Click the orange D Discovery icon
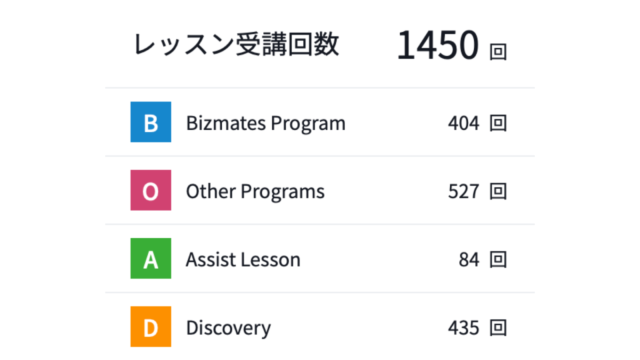This screenshot has width=640, height=360. [x=151, y=327]
